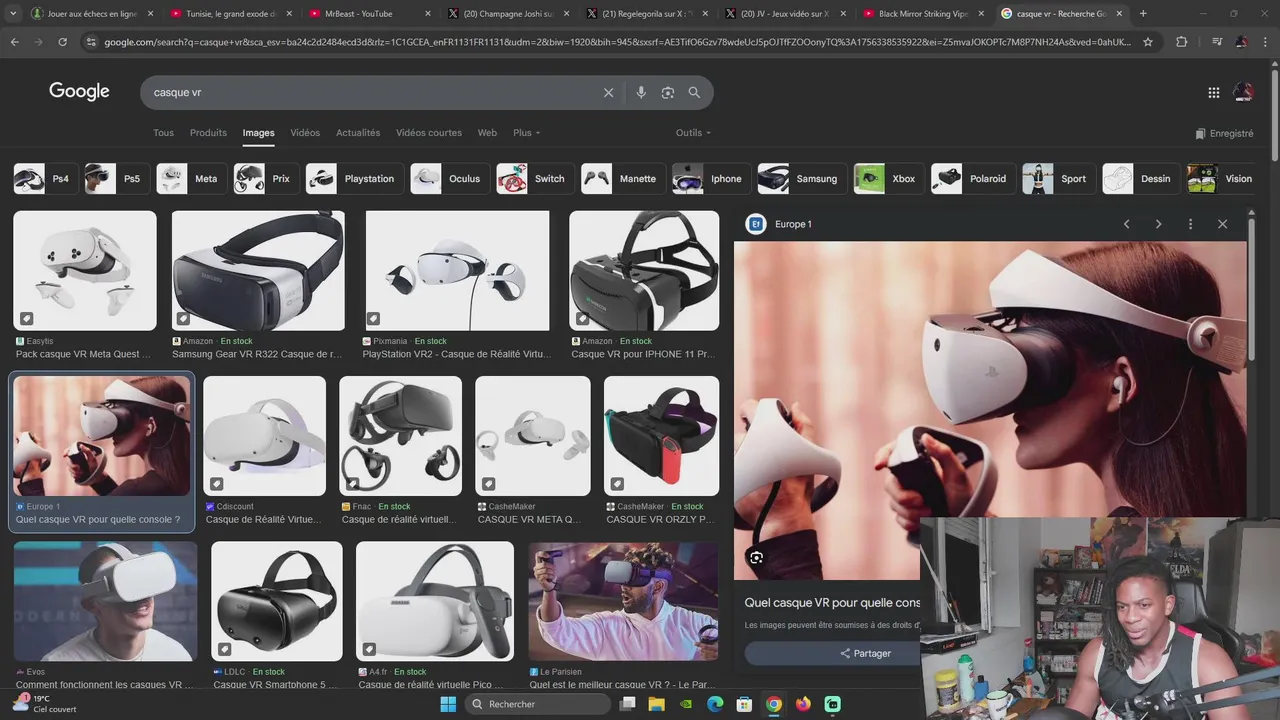
Task: Filter images by Meta chip
Action: pyautogui.click(x=191, y=179)
